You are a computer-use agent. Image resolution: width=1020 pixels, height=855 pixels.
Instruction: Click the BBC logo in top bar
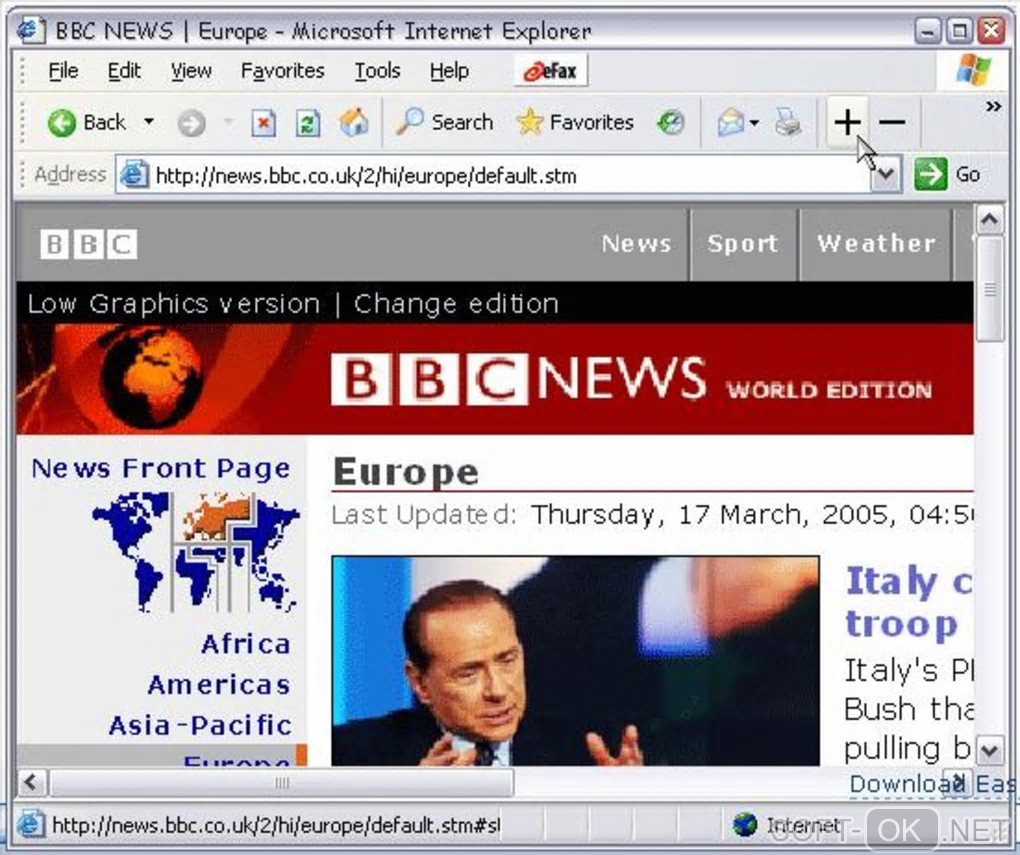coord(88,244)
